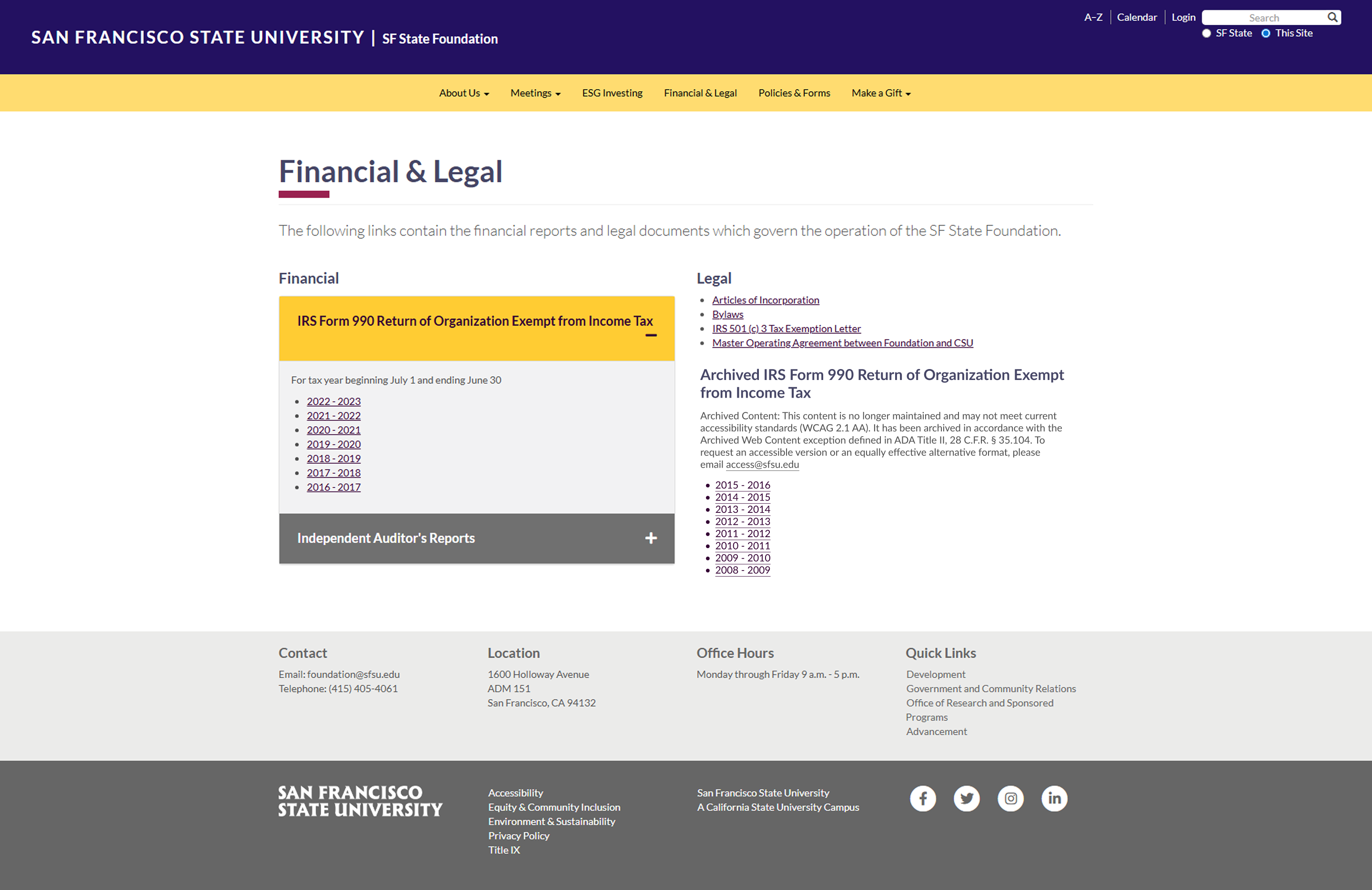This screenshot has width=1372, height=890.
Task: Open Equity & Community Inclusion footer link
Action: click(x=554, y=808)
